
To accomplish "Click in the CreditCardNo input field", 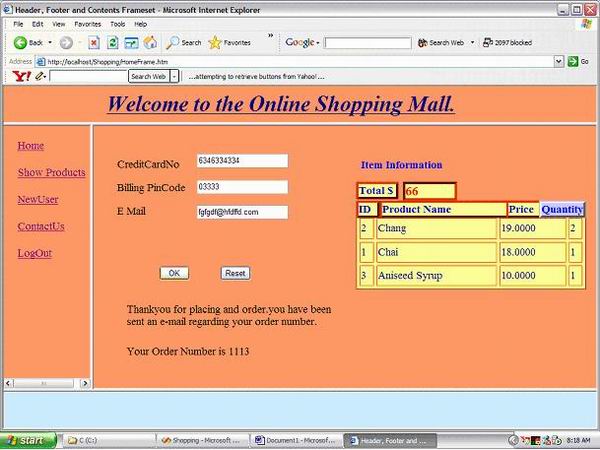I will point(242,161).
